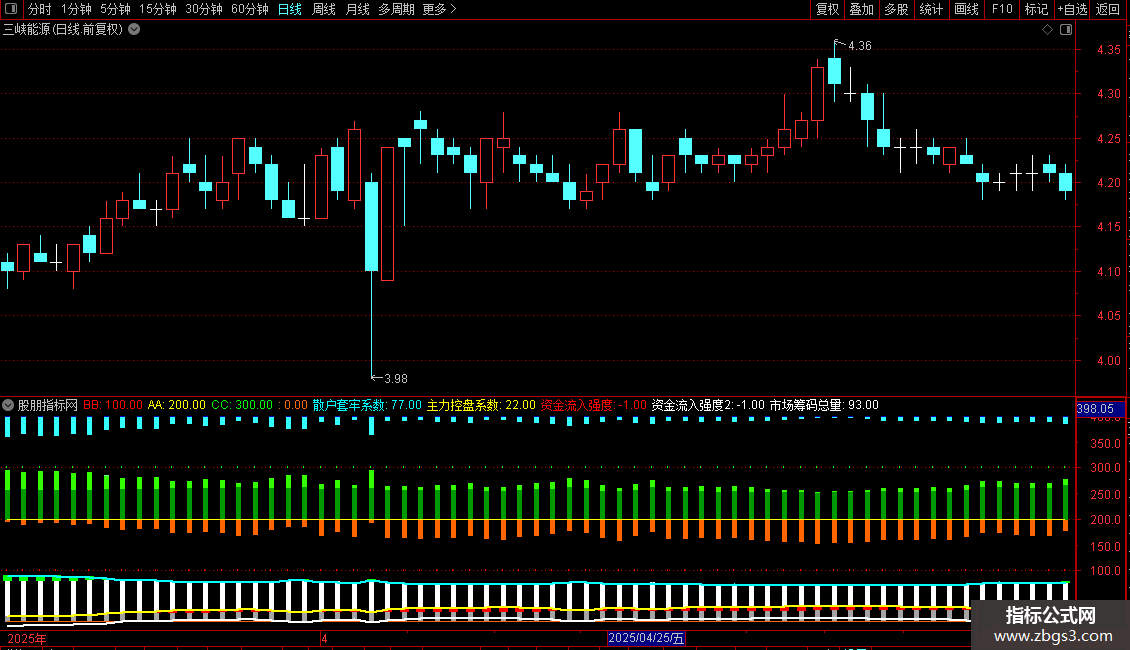Click the diamond icon above the chart
The width and height of the screenshot is (1130, 650).
1047,30
